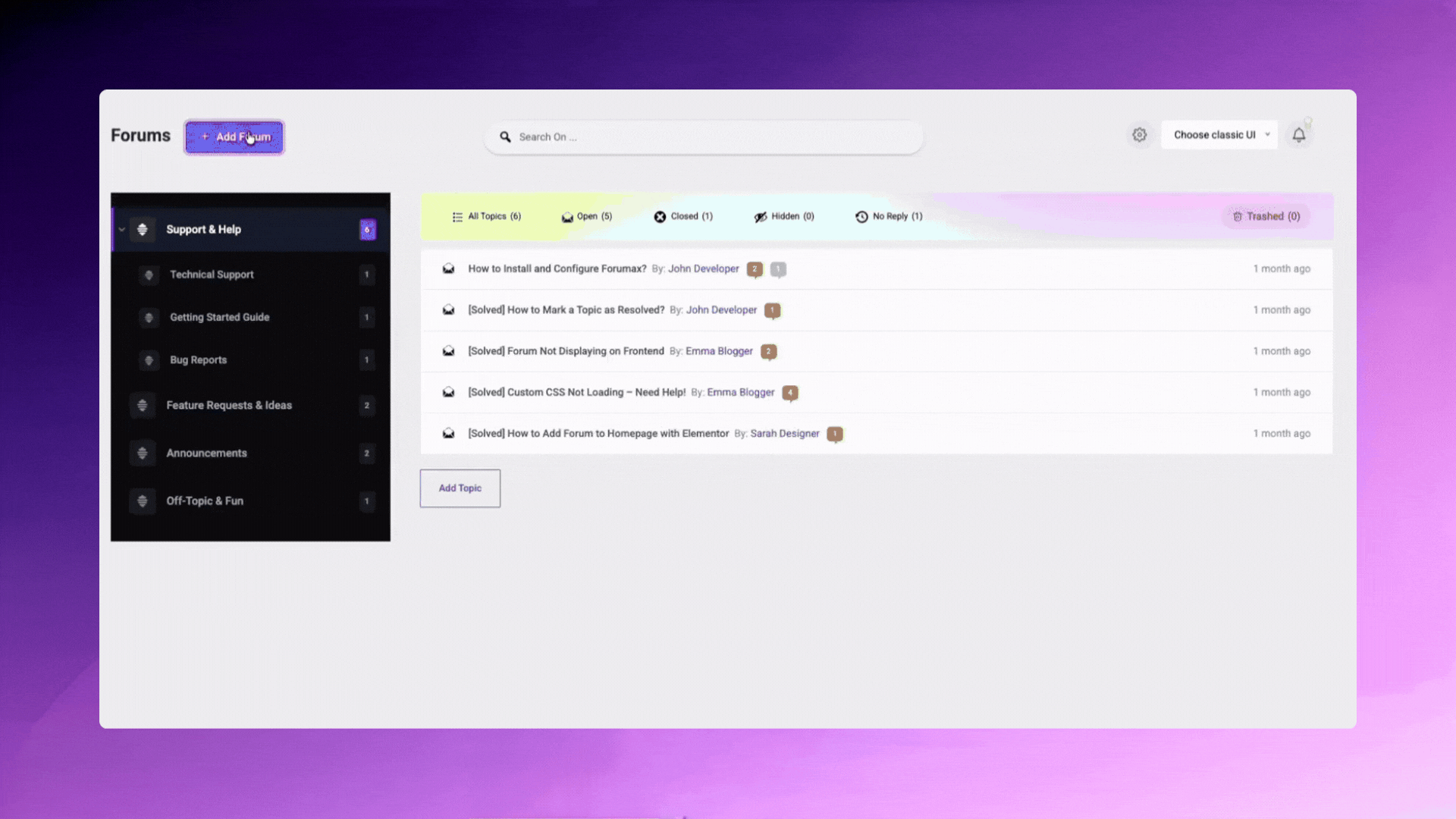Viewport: 1456px width, 819px height.
Task: Click the Technical Support forum icon
Action: [149, 275]
